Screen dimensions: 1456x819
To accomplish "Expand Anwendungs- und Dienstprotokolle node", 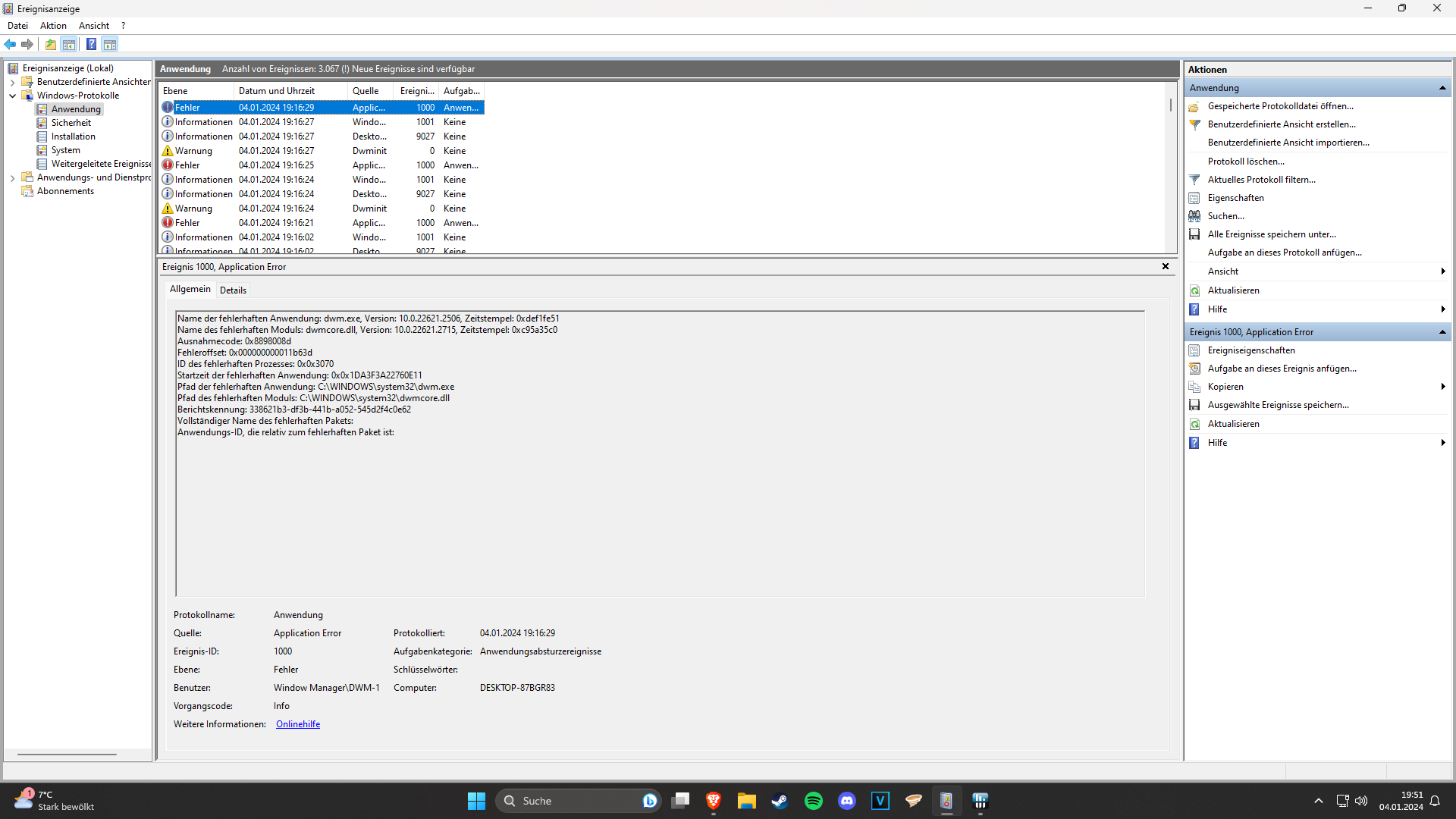I will (x=13, y=178).
